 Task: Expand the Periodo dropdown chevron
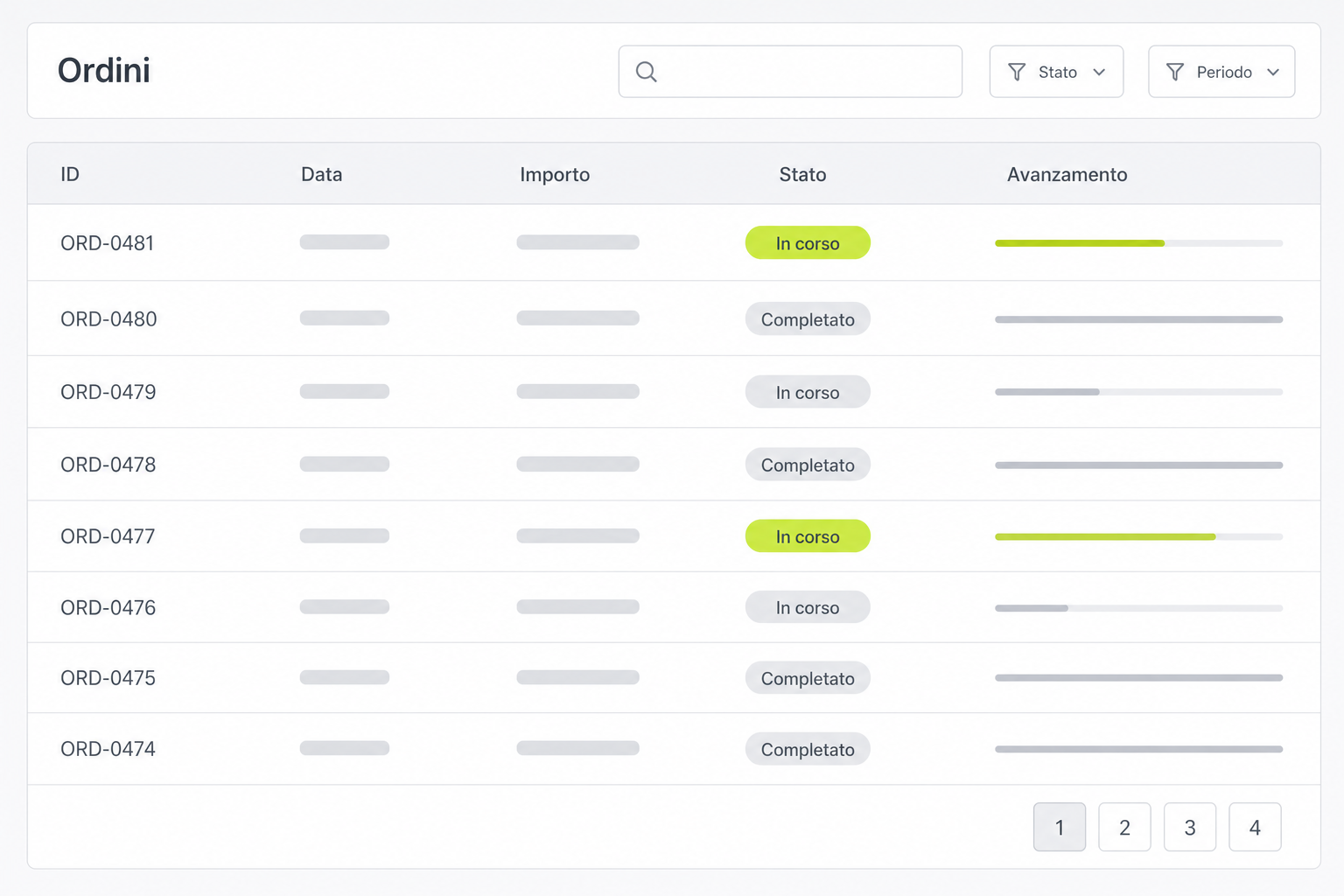1273,72
